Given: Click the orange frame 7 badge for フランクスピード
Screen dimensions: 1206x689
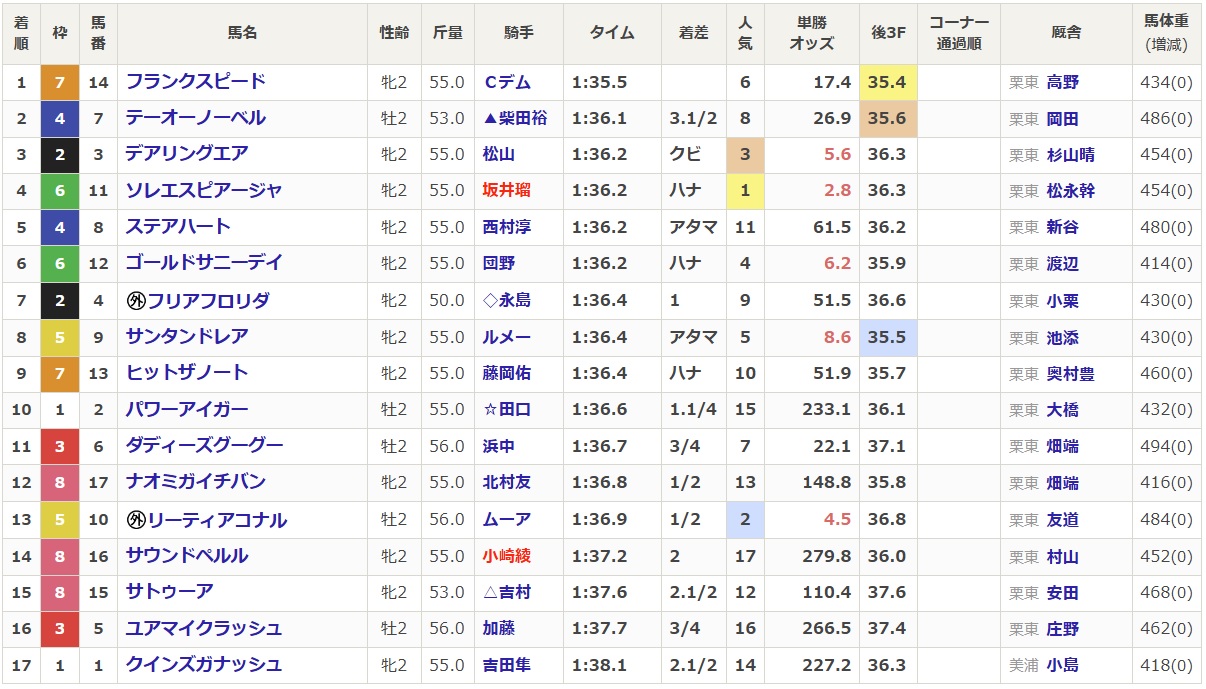Looking at the screenshot, I should coord(60,82).
